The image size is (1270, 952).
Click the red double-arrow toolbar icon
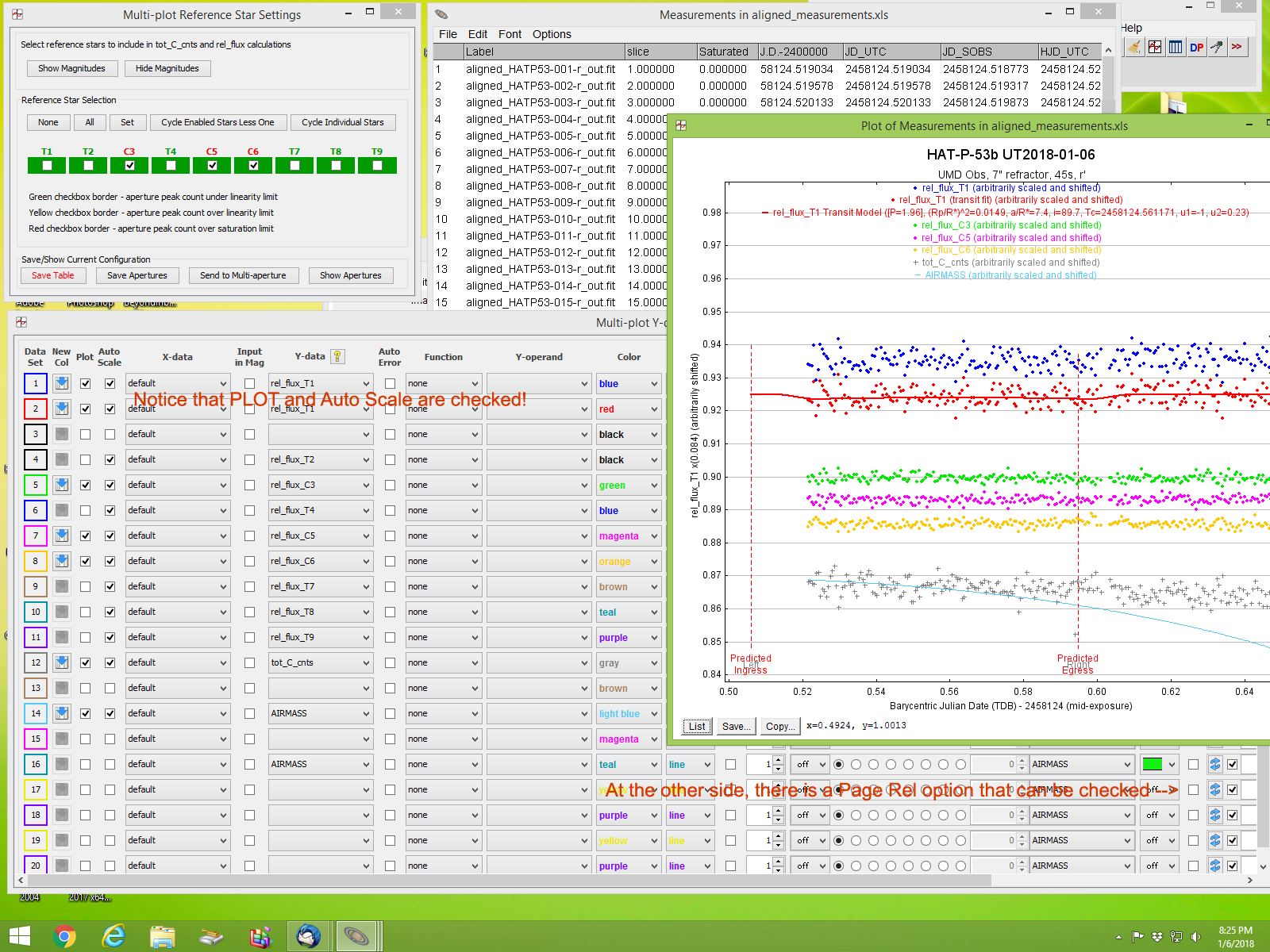[1237, 48]
